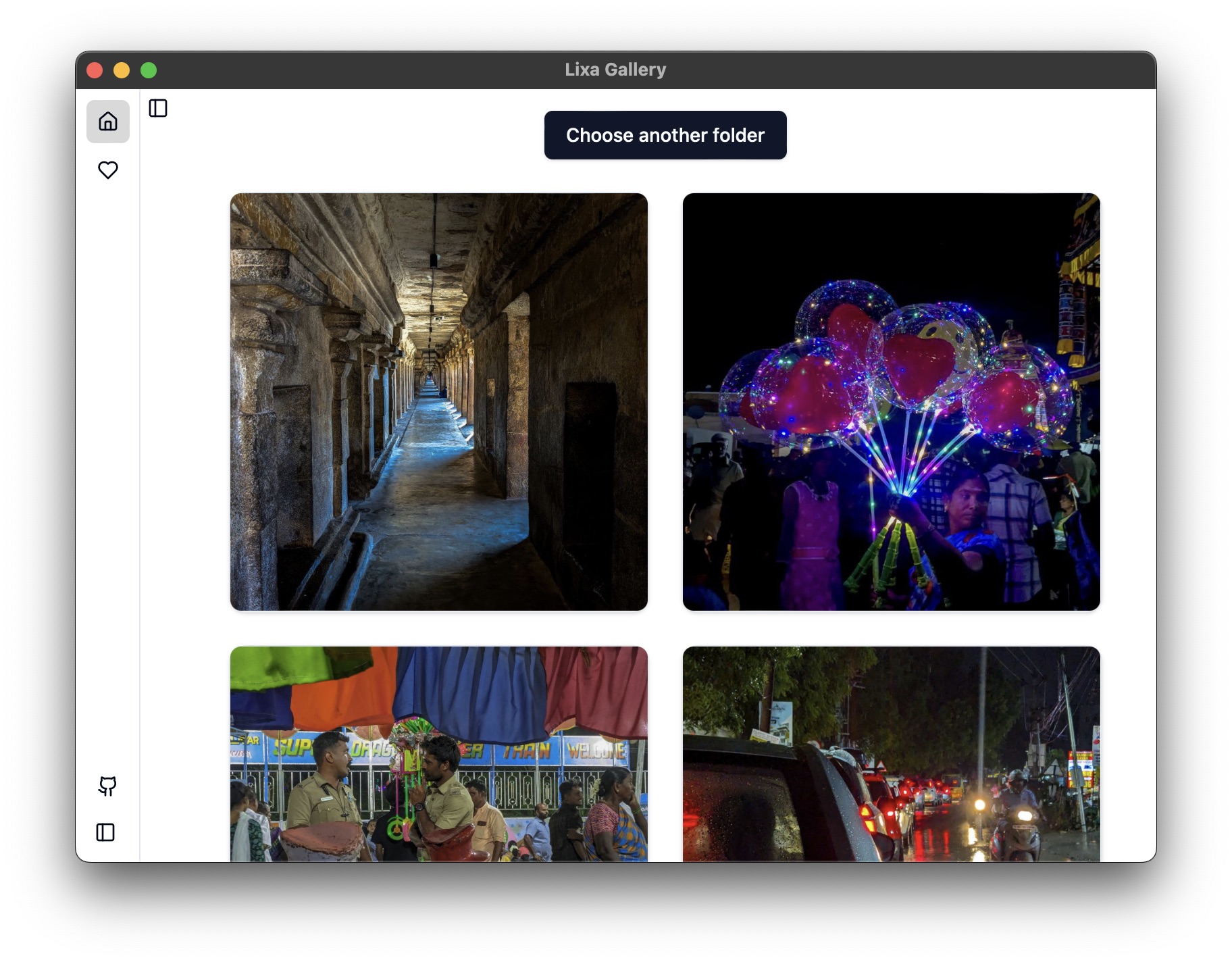Viewport: 1232px width, 962px height.
Task: Click the red heart balloon in photo
Action: click(x=919, y=365)
